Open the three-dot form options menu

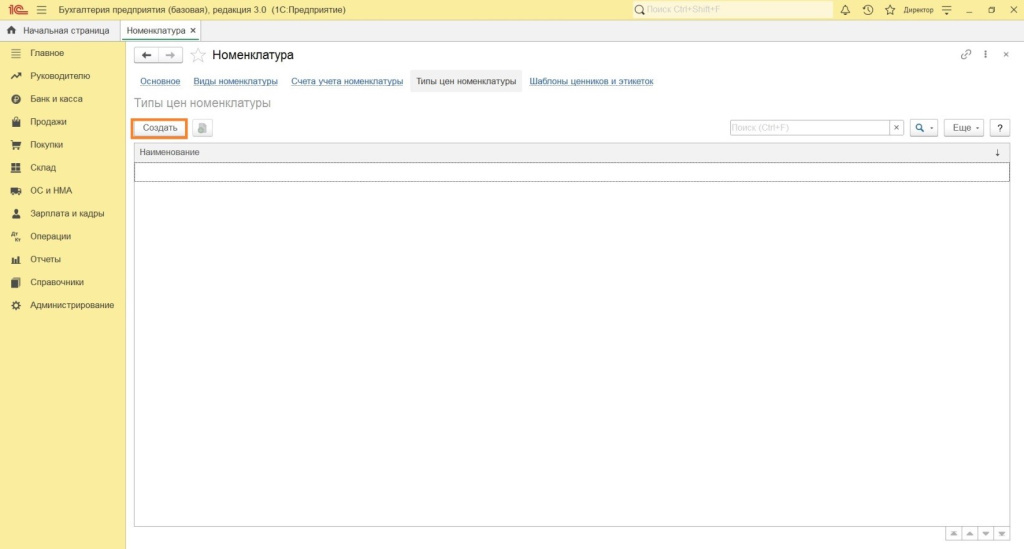point(985,55)
